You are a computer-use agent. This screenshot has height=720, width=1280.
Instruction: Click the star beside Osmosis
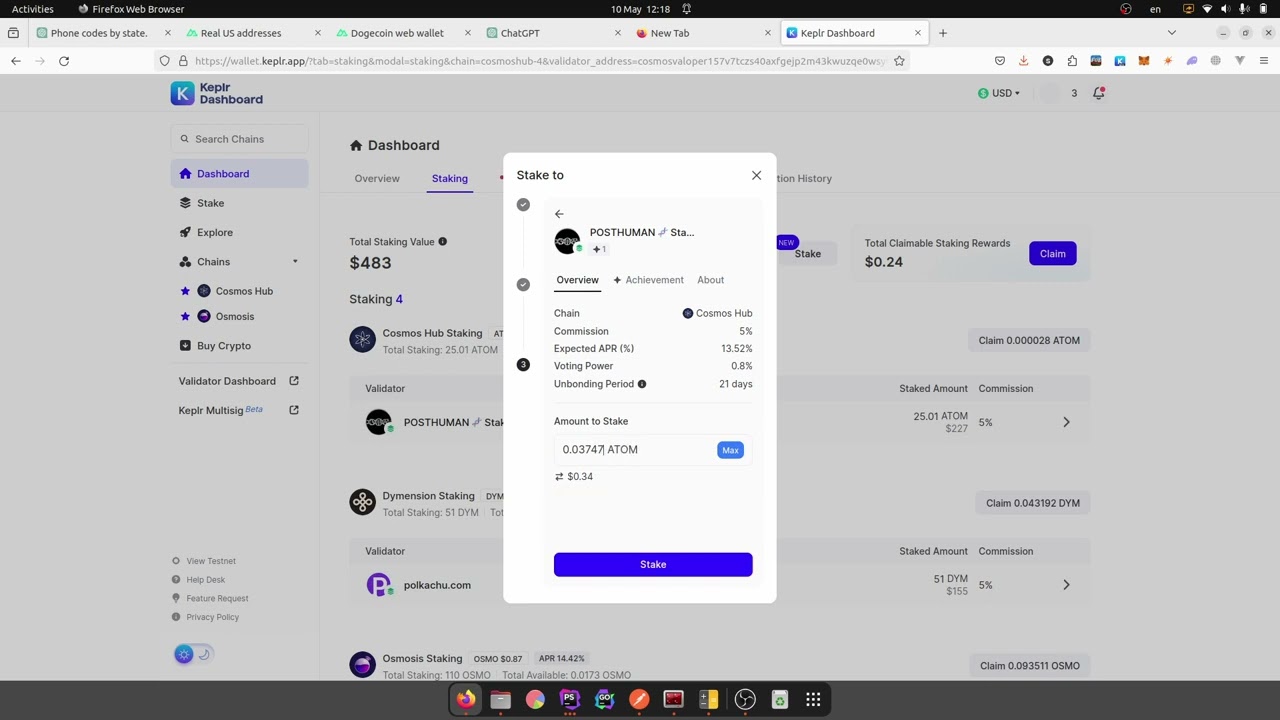click(184, 316)
